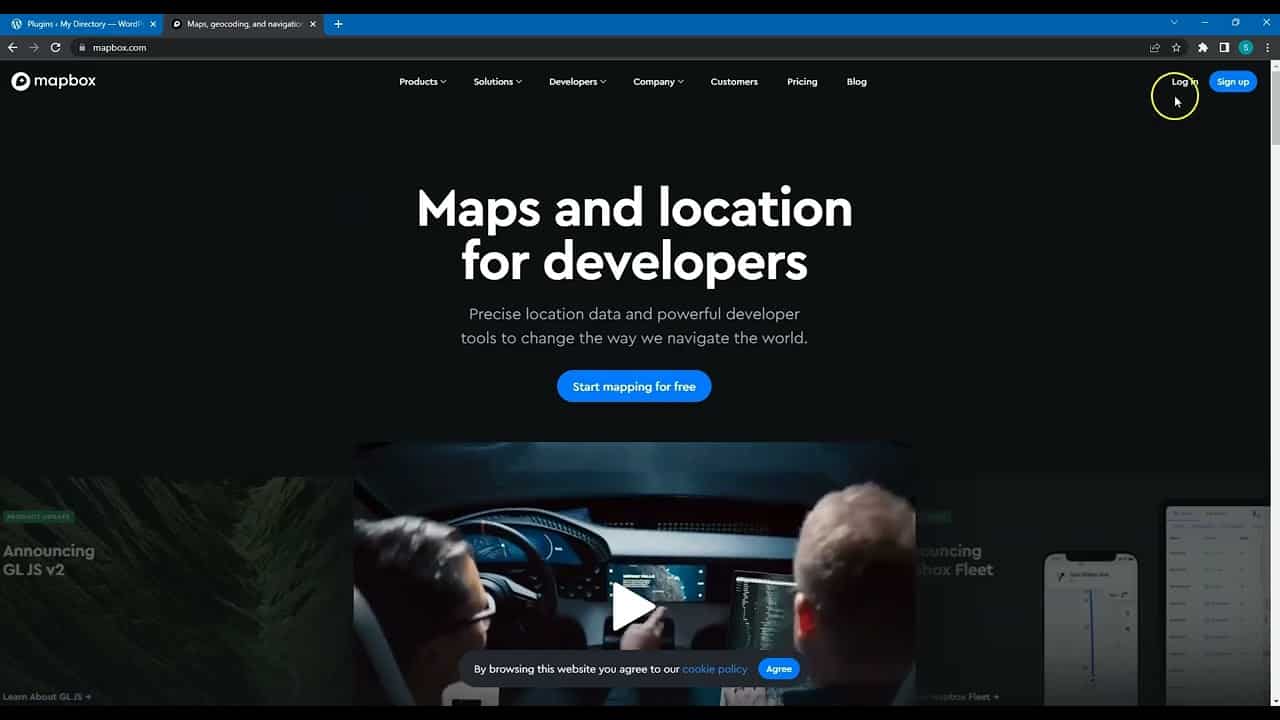Image resolution: width=1280 pixels, height=720 pixels.
Task: Go back in browser history
Action: (13, 47)
